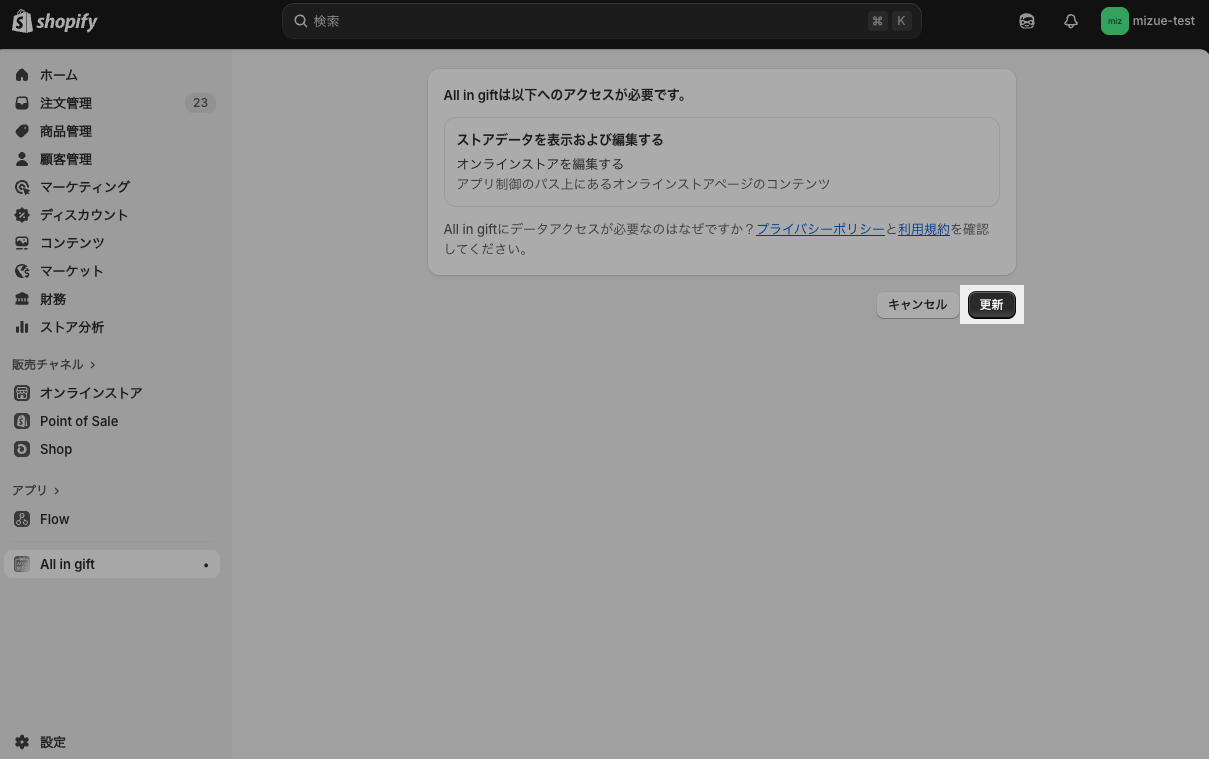
Task: Open the プライバシーポリシー link
Action: tap(820, 229)
